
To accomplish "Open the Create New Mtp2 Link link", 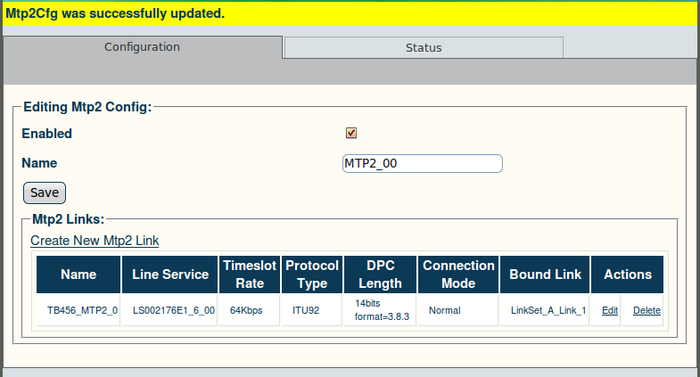I will tap(95, 240).
